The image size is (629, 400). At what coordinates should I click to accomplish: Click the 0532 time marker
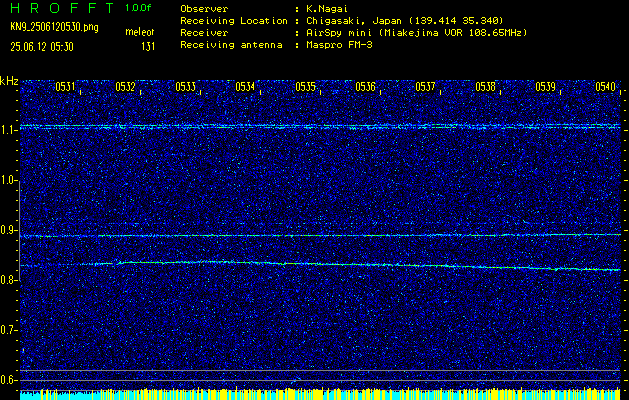125,87
